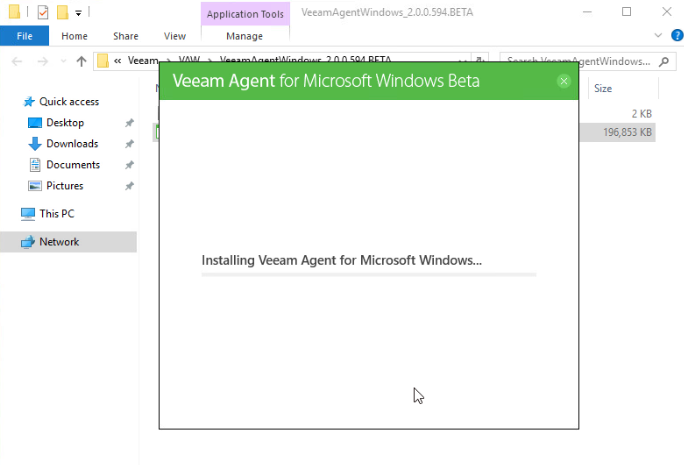
Task: Select Quick access in navigation pane
Action: click(x=69, y=102)
